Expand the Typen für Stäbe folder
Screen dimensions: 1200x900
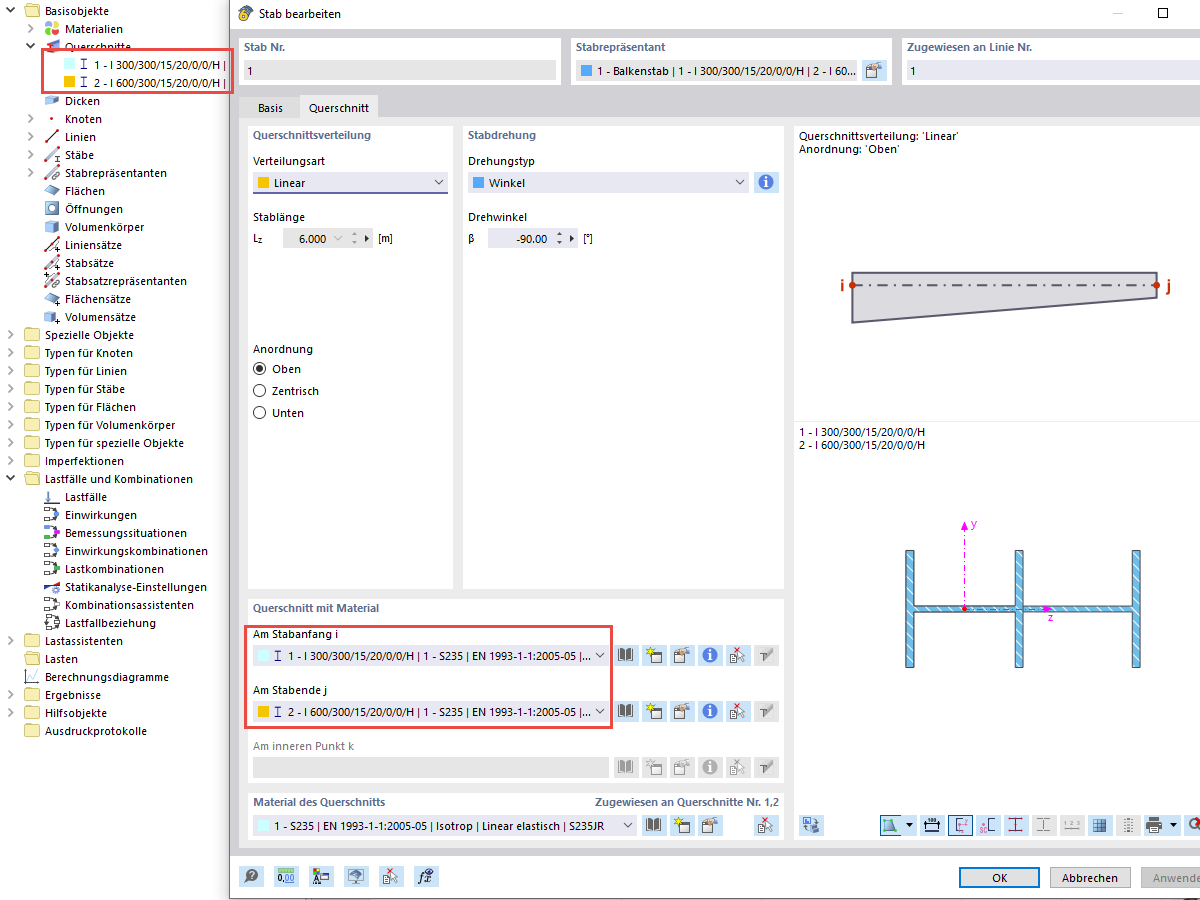tap(11, 389)
